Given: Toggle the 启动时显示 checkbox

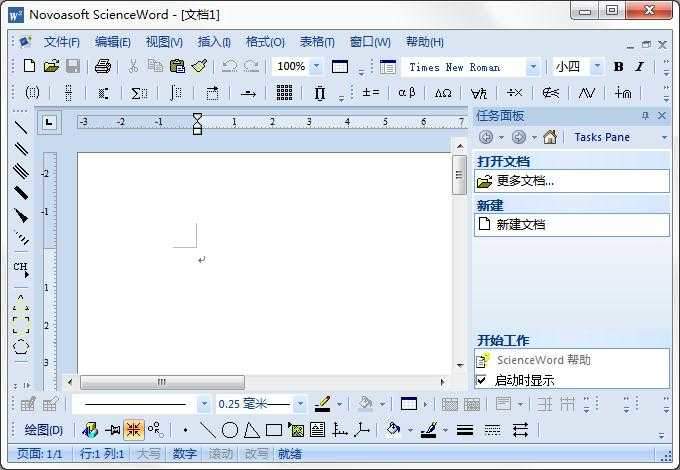Looking at the screenshot, I should click(482, 380).
